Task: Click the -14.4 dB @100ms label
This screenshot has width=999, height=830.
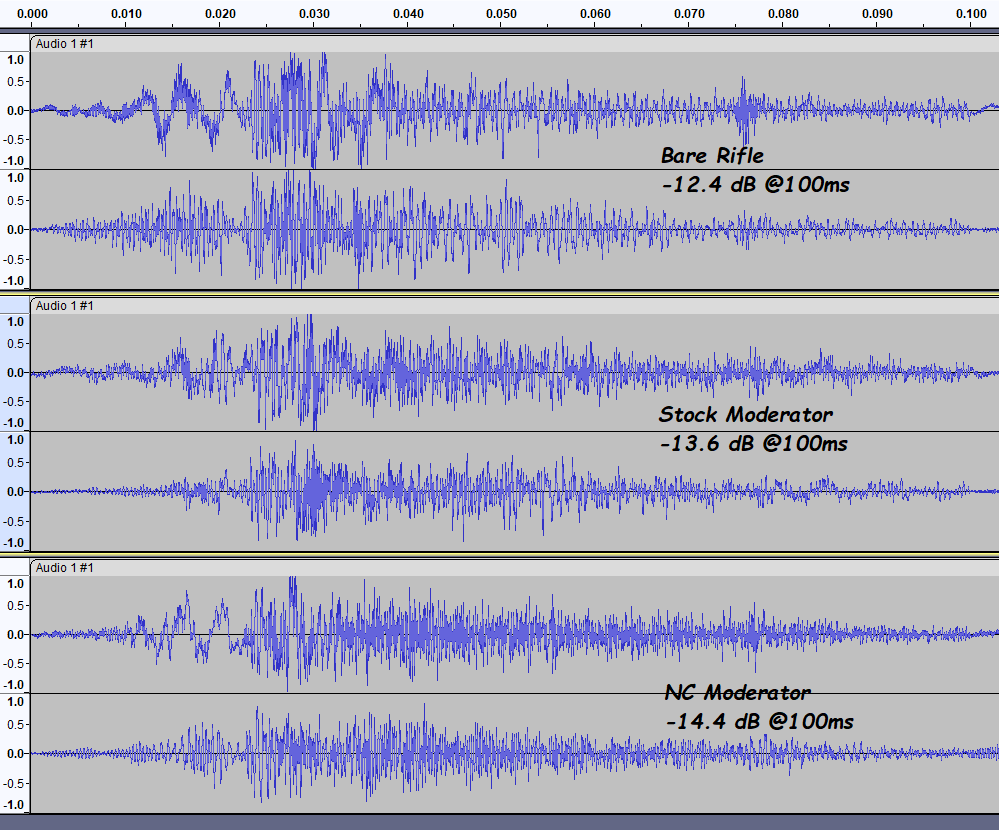Action: 759,721
